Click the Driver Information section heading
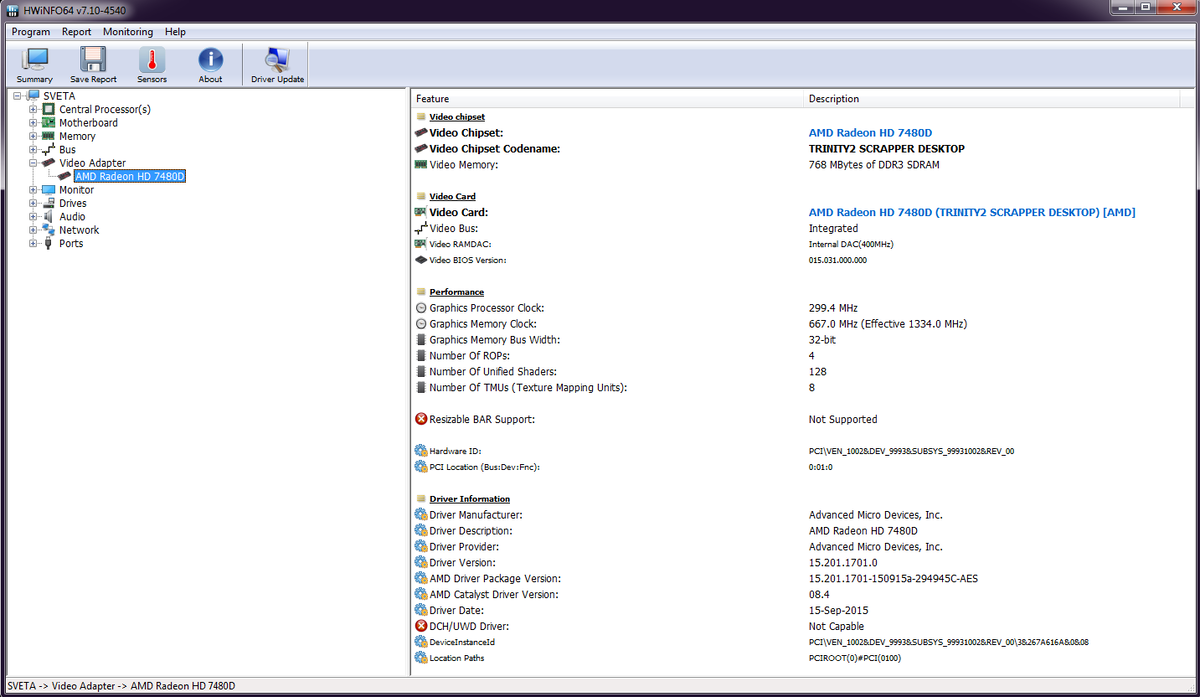Viewport: 1200px width, 697px height. point(470,499)
